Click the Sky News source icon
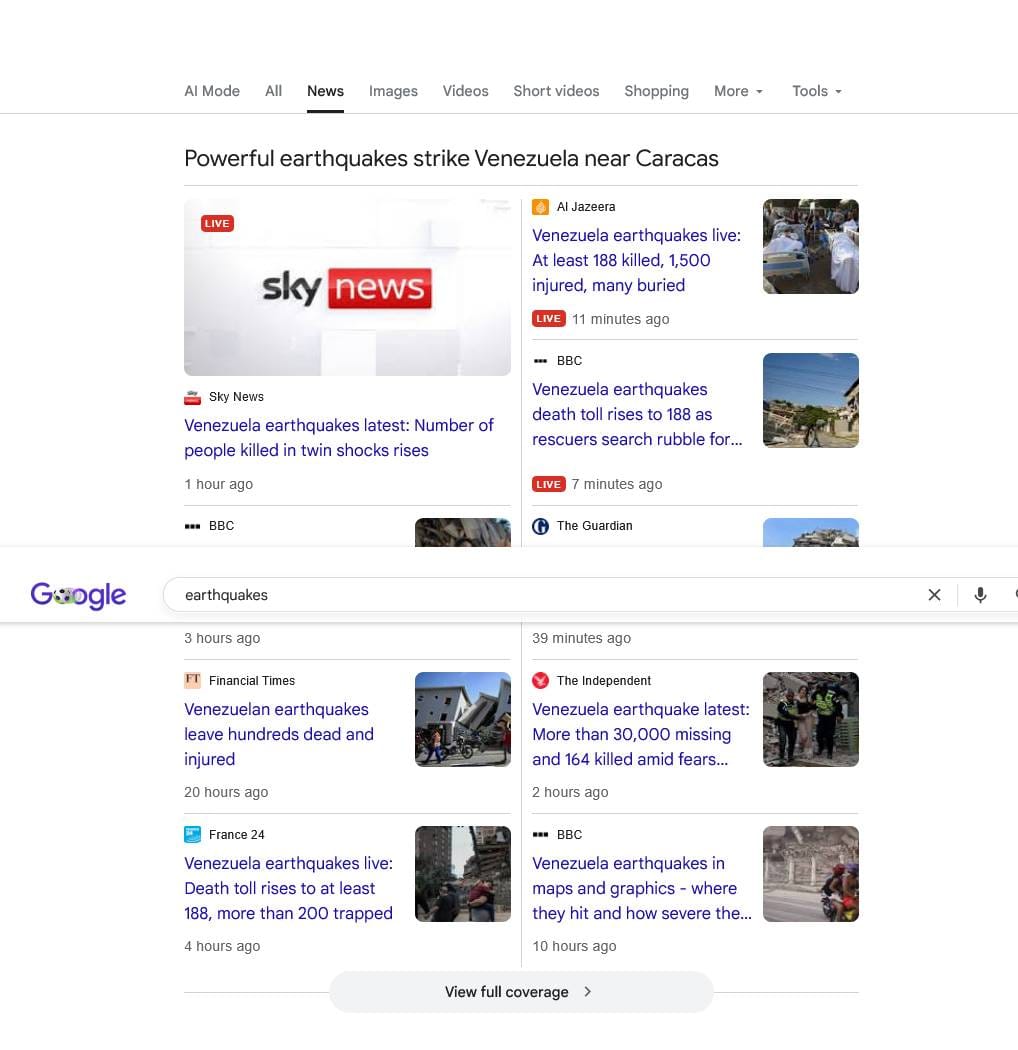This screenshot has height=1050, width=1018. point(192,397)
